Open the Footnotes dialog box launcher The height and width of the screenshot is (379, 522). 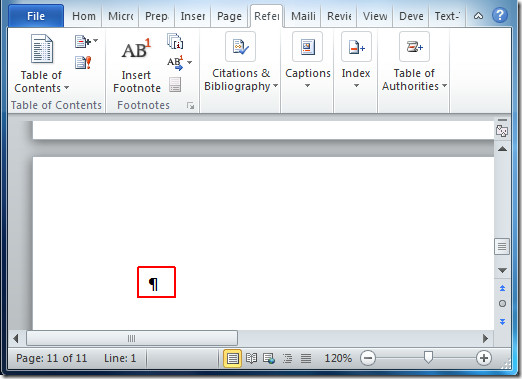pos(190,106)
